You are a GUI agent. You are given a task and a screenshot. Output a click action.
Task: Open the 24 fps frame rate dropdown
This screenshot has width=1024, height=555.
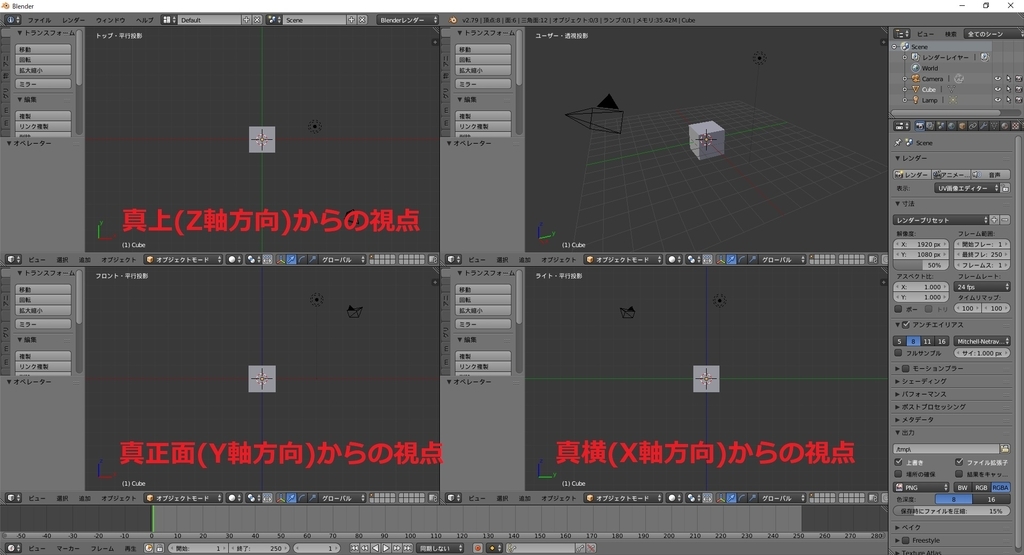(982, 287)
